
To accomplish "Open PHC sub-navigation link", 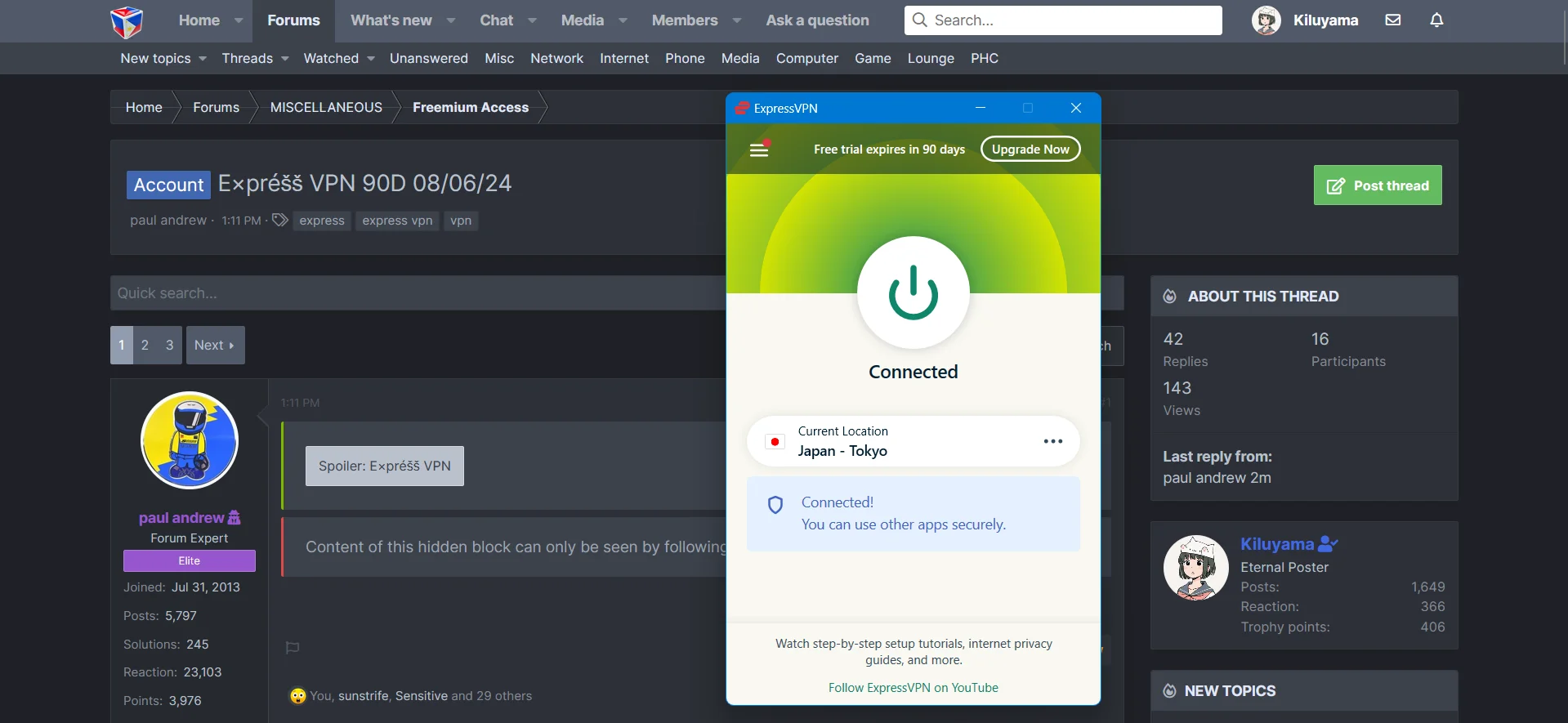I will 985,59.
